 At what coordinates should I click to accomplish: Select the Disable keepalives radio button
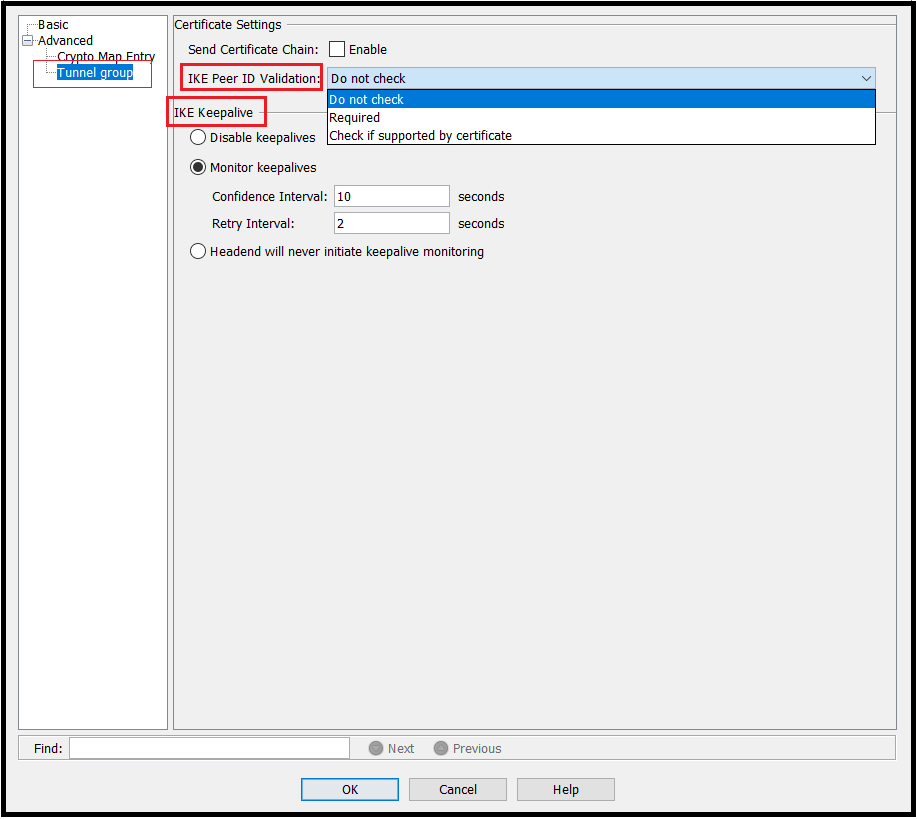click(x=197, y=137)
